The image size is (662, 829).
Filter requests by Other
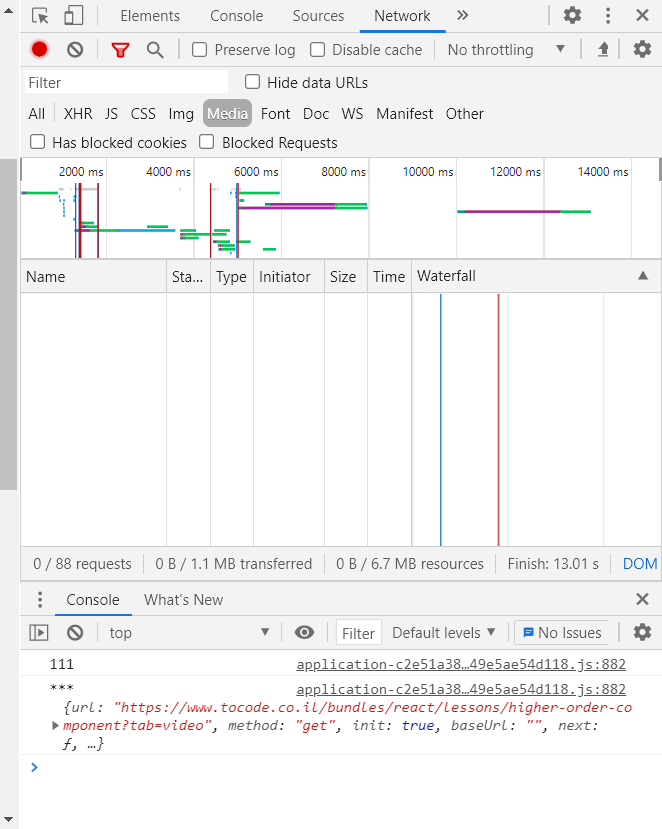point(465,114)
